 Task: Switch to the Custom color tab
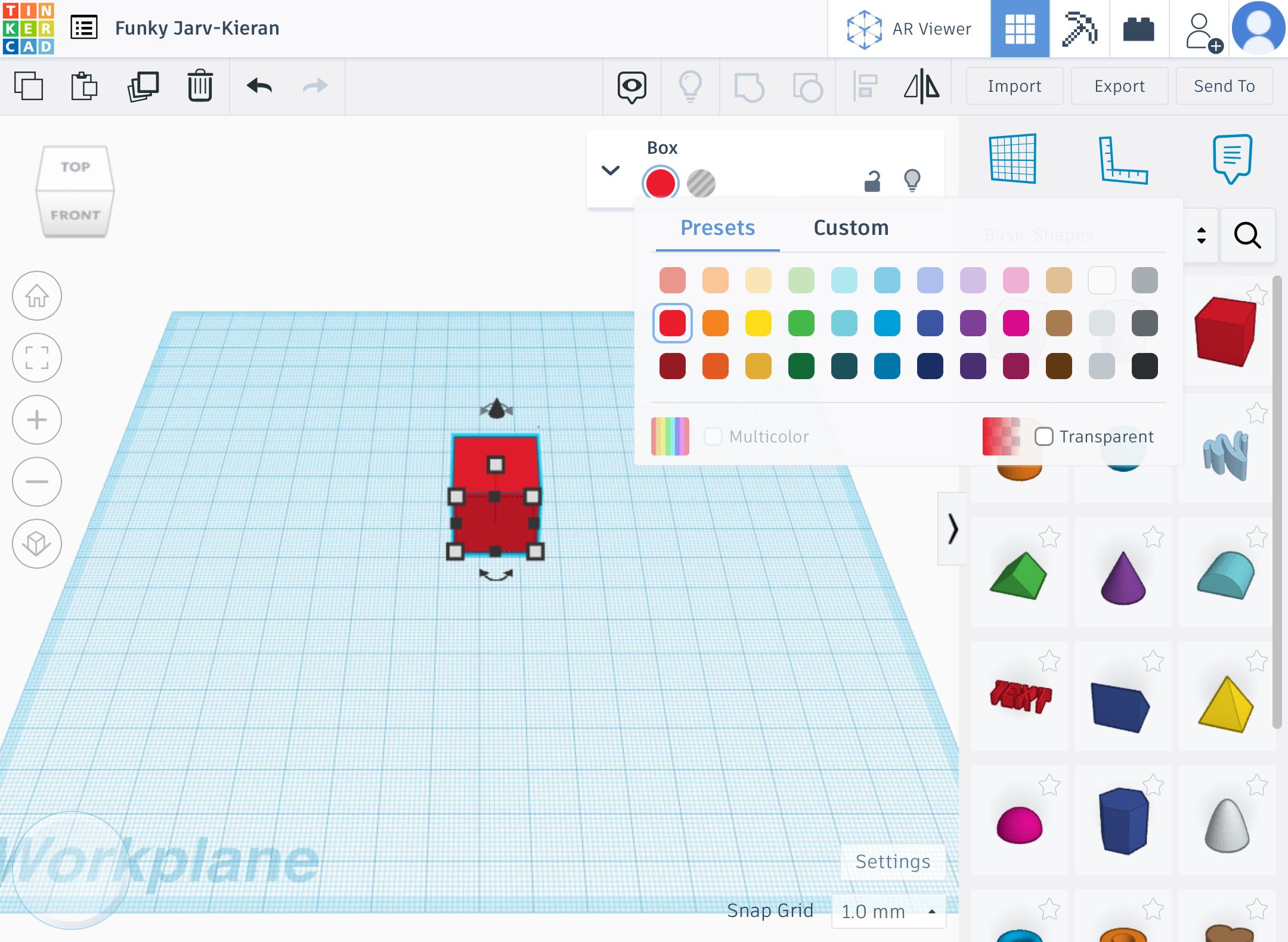(851, 228)
